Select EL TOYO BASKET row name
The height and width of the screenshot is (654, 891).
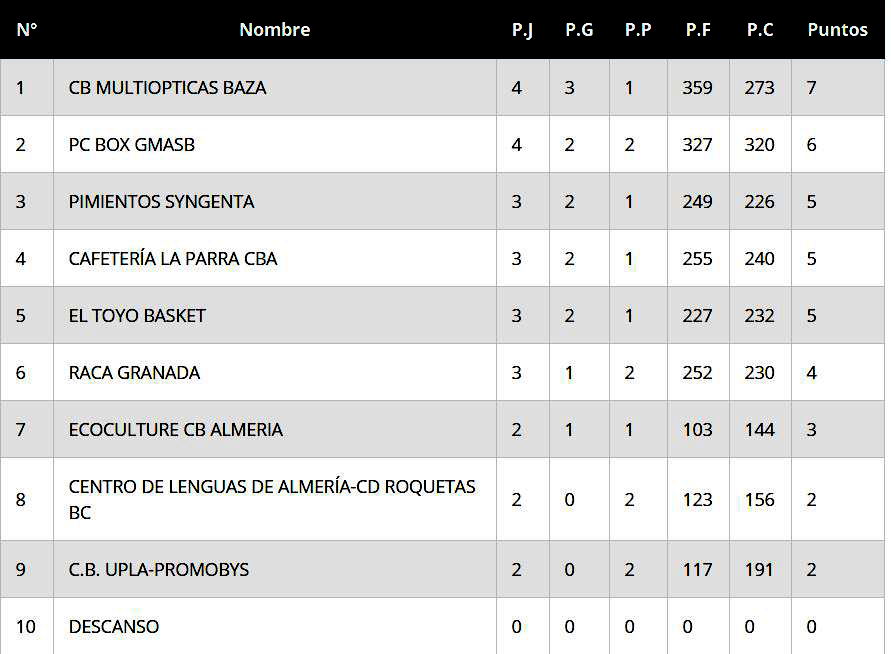(x=137, y=316)
